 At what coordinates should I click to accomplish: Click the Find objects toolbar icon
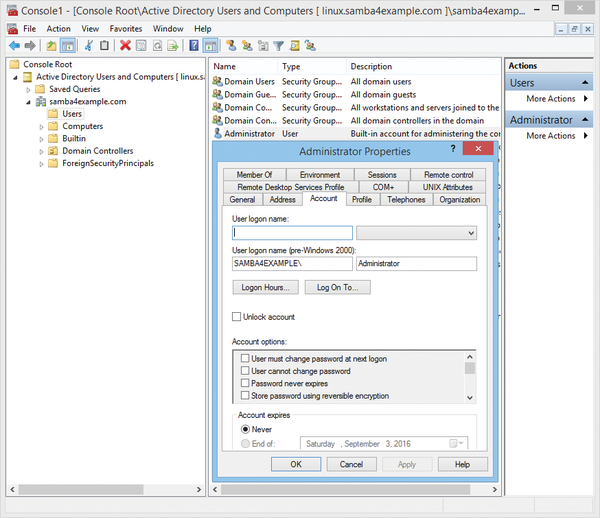pyautogui.click(x=294, y=46)
